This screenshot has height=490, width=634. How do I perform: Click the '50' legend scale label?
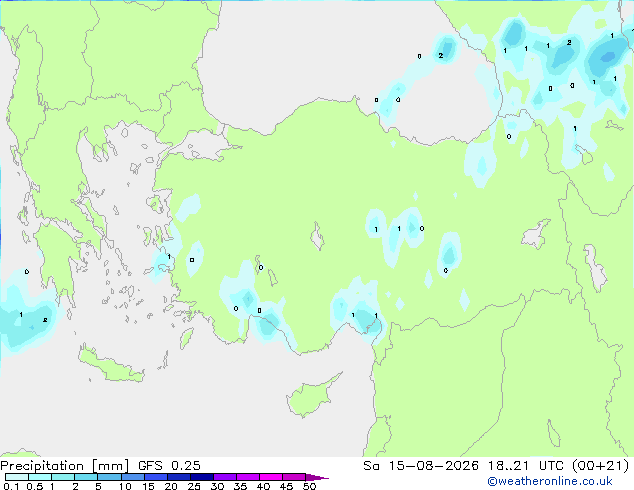point(309,486)
